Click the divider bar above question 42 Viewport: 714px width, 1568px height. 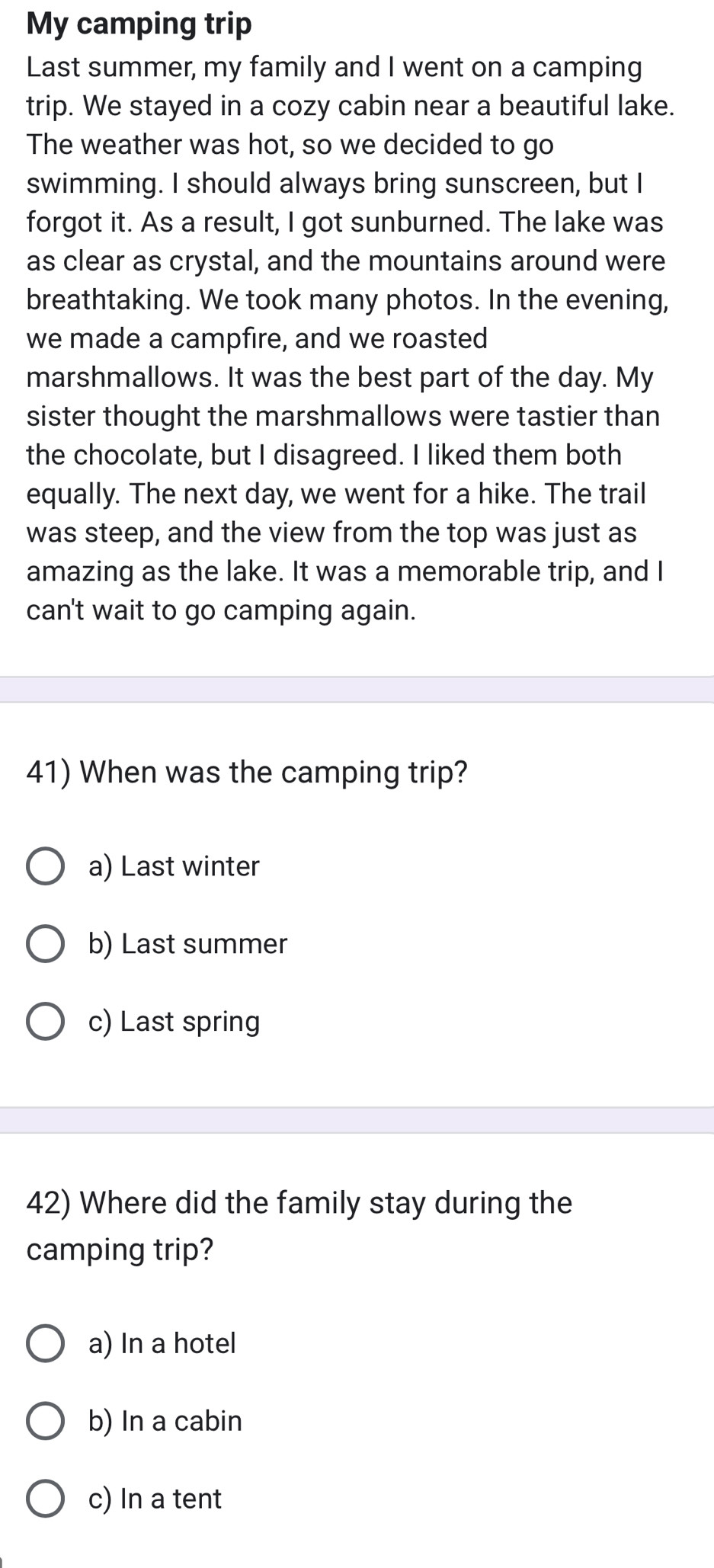[357, 1120]
